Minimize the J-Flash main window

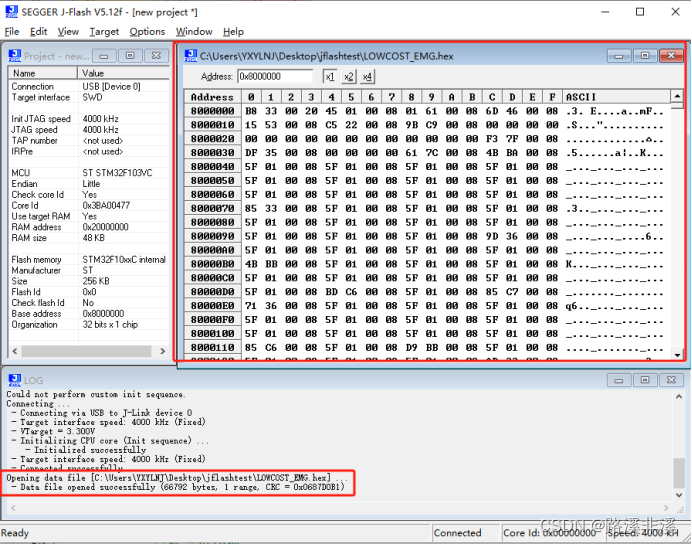point(605,12)
